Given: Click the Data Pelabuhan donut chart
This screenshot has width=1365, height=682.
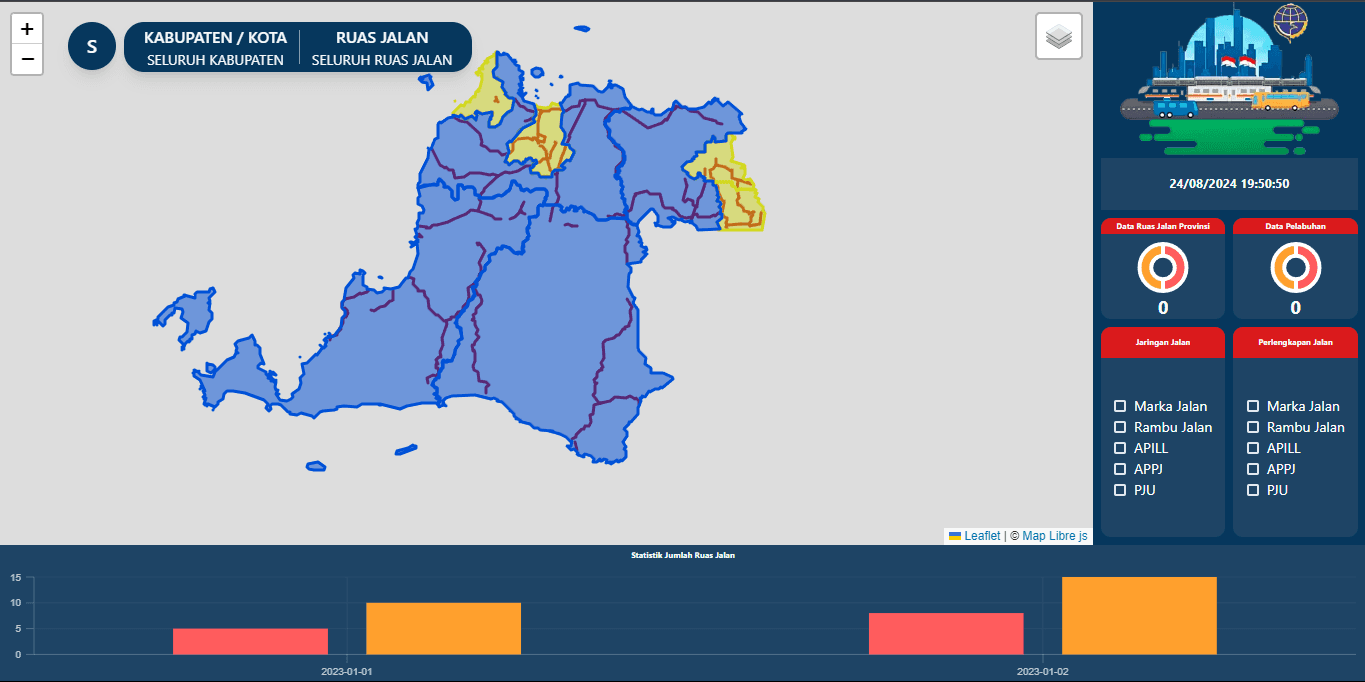Looking at the screenshot, I should pyautogui.click(x=1295, y=267).
